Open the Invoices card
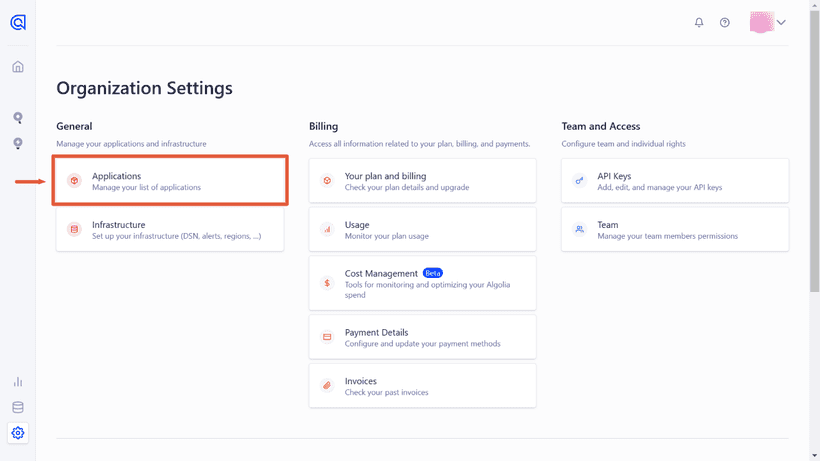 (423, 385)
